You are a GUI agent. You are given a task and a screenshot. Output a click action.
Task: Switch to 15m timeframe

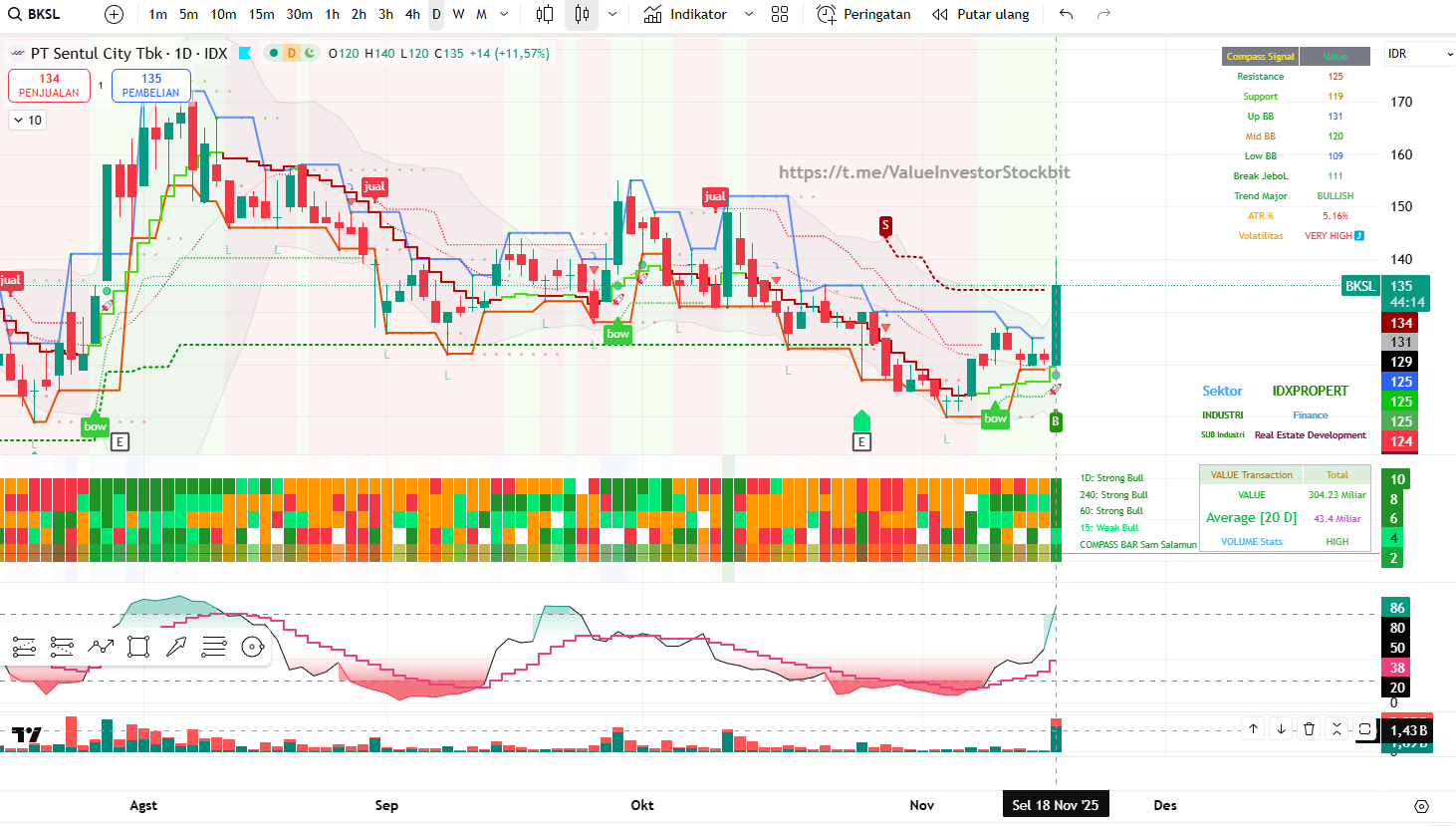(x=261, y=14)
